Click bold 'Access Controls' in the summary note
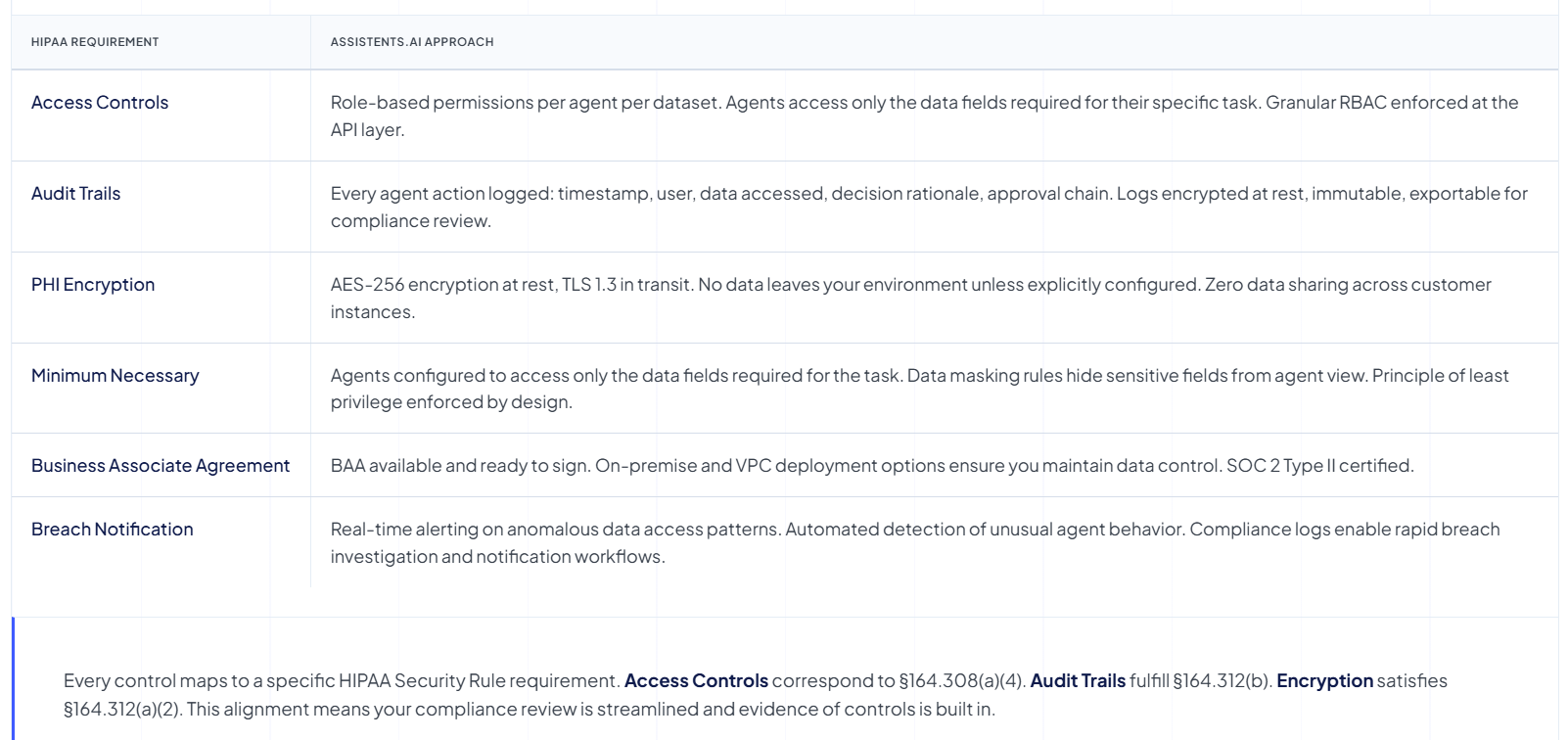The image size is (1568, 740). (696, 680)
